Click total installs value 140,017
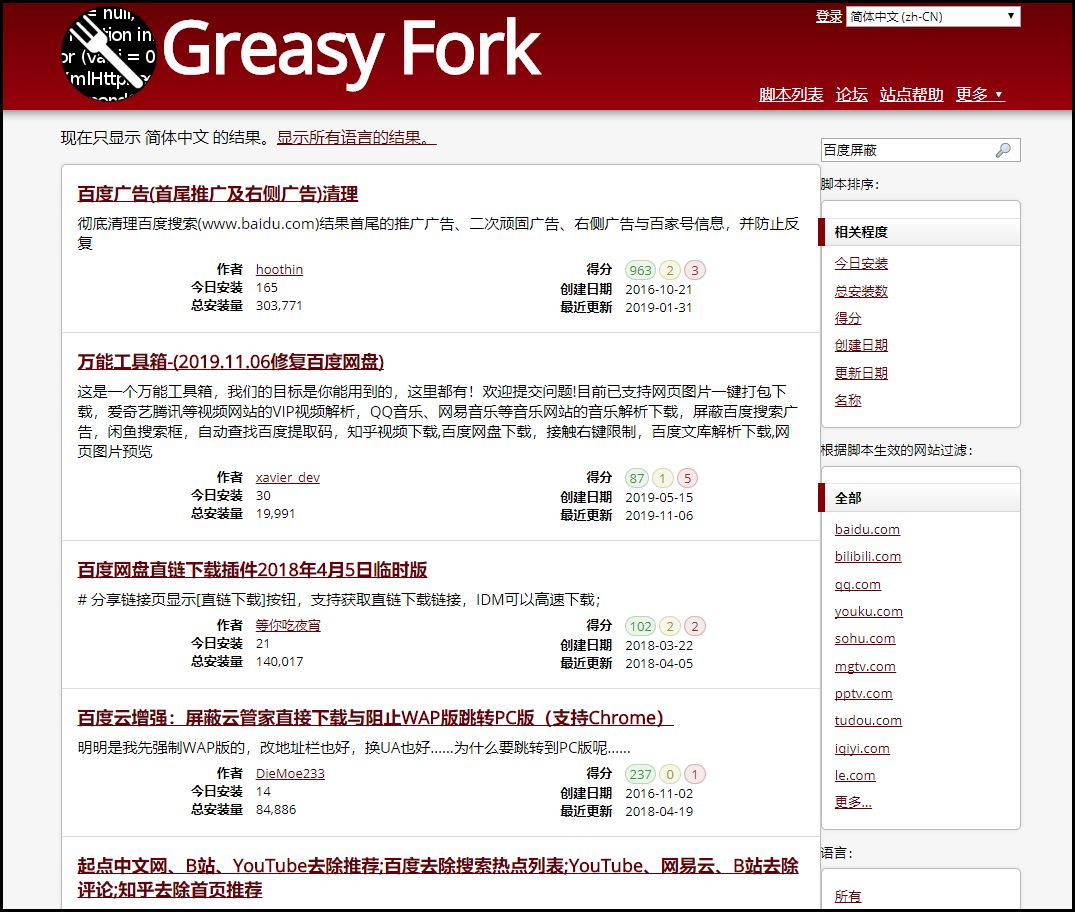 [279, 662]
